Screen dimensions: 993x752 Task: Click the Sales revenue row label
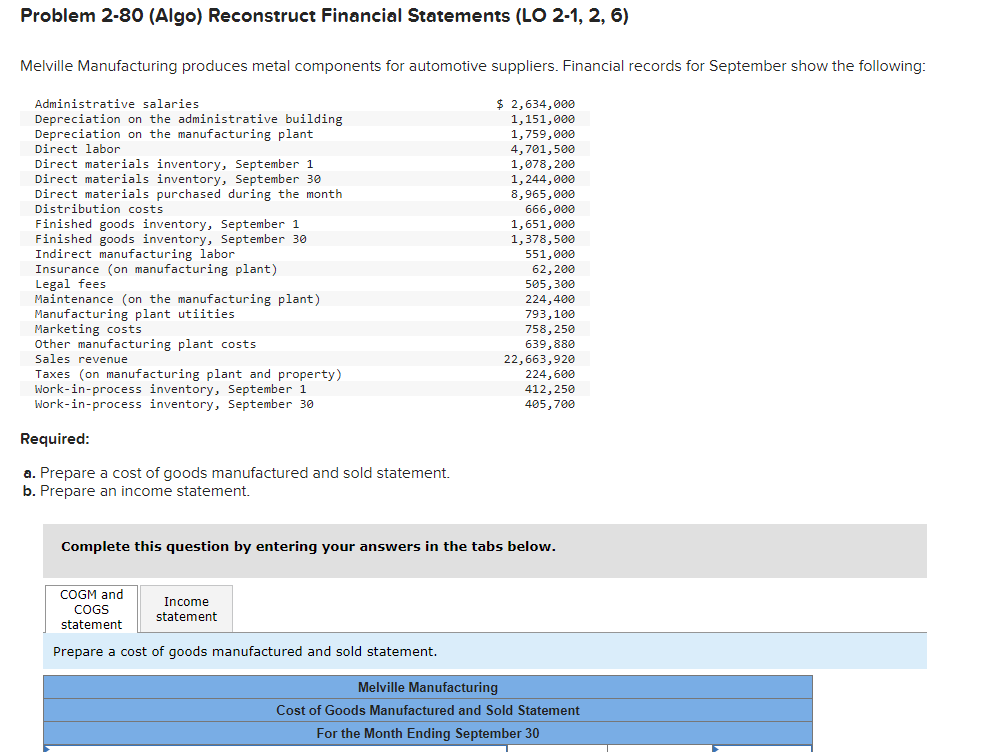pyautogui.click(x=81, y=359)
